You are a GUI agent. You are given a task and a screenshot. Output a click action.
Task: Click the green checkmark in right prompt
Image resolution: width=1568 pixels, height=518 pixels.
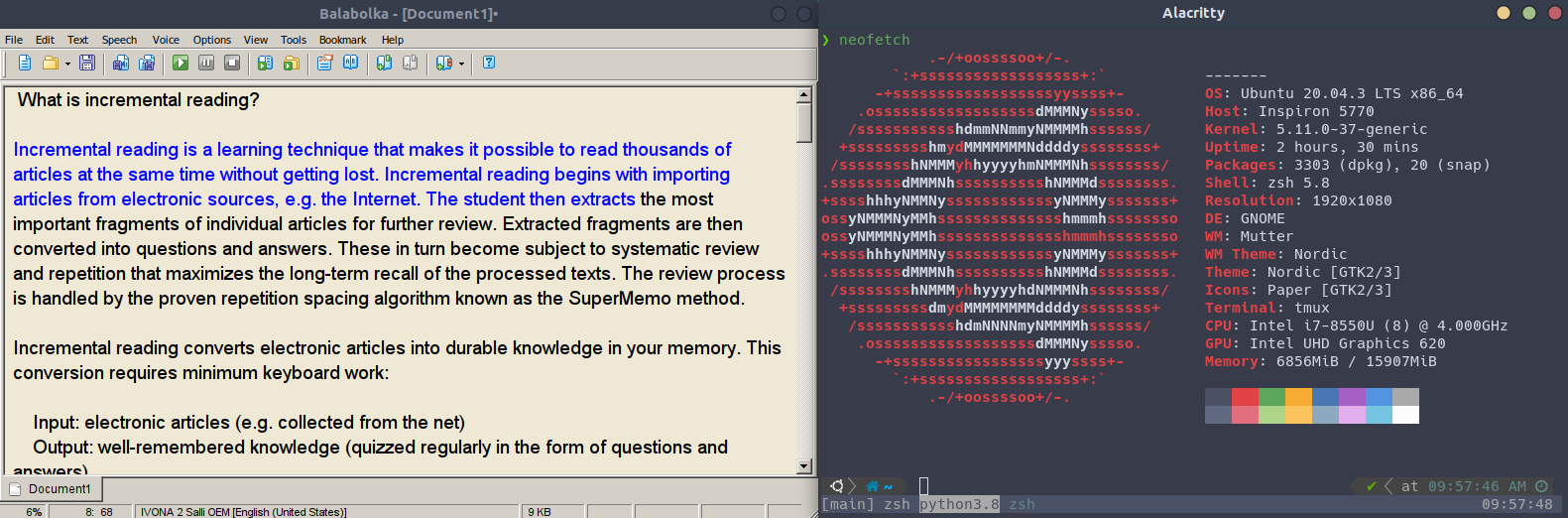click(1372, 486)
